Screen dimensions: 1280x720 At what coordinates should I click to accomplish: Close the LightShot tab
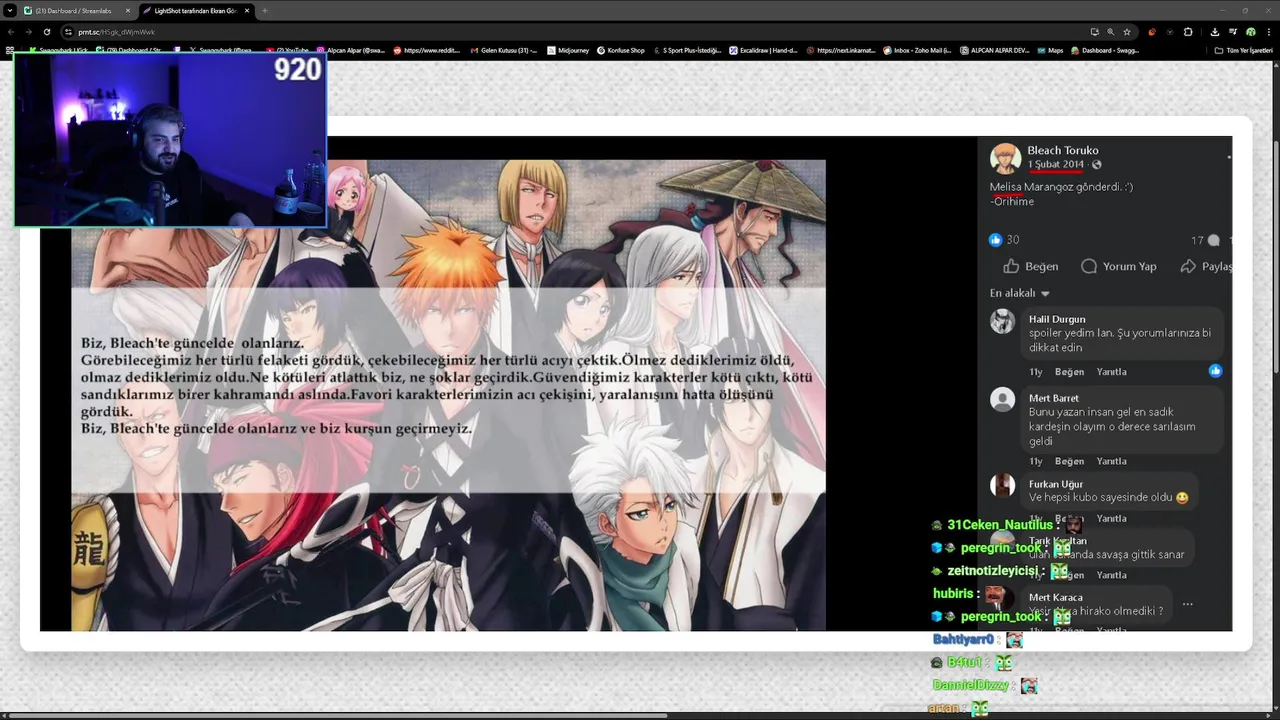pos(247,10)
